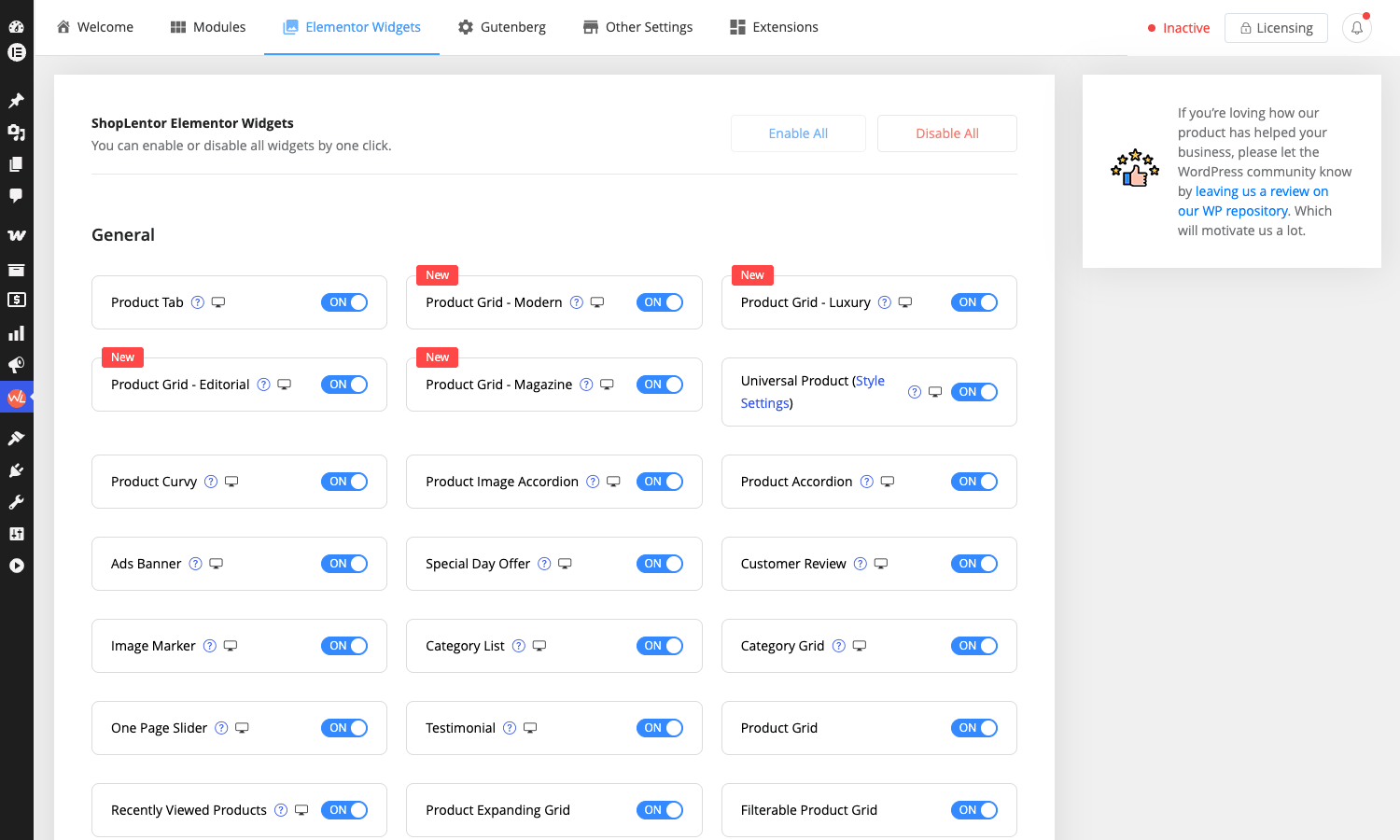Screen dimensions: 1400x840
Task: Click help icon beside Product Tab
Action: 198,302
